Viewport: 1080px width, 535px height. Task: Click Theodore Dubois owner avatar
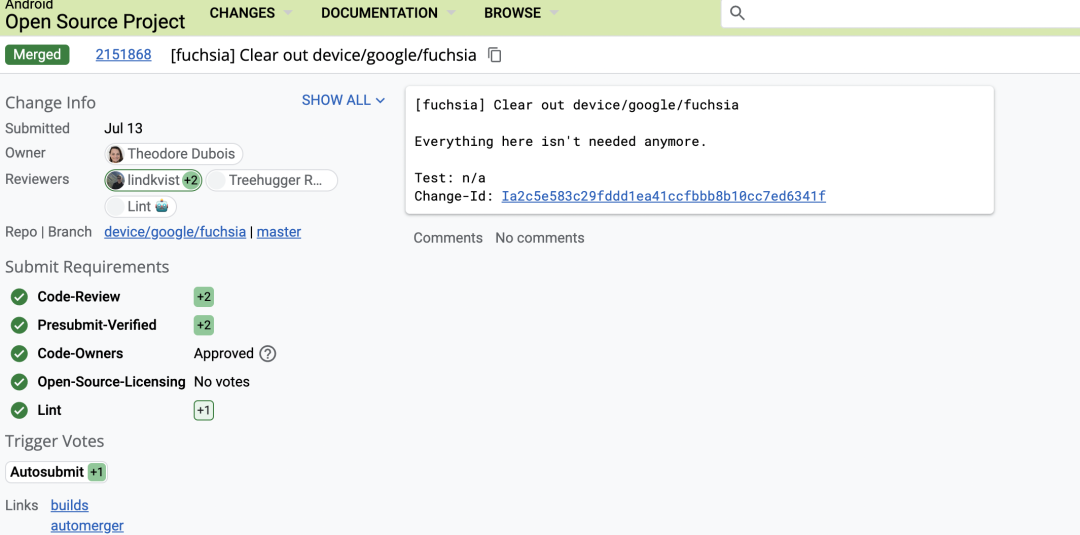coord(116,154)
